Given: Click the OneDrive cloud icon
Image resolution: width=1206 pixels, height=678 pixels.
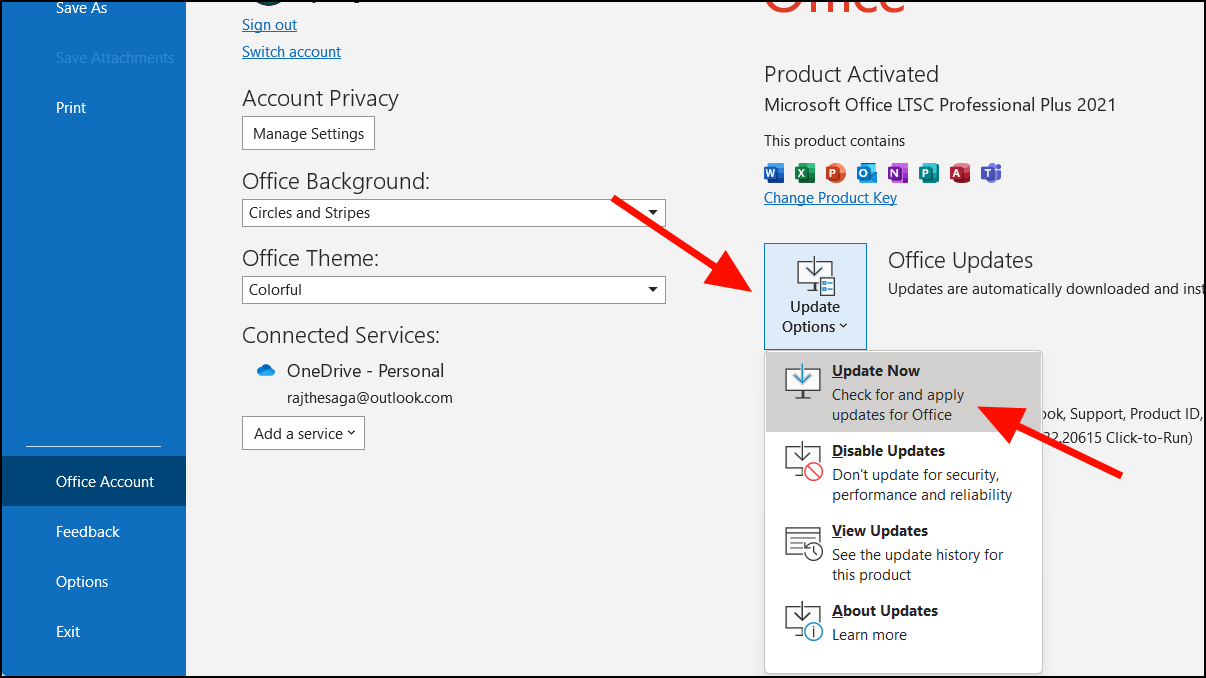Looking at the screenshot, I should pyautogui.click(x=266, y=370).
